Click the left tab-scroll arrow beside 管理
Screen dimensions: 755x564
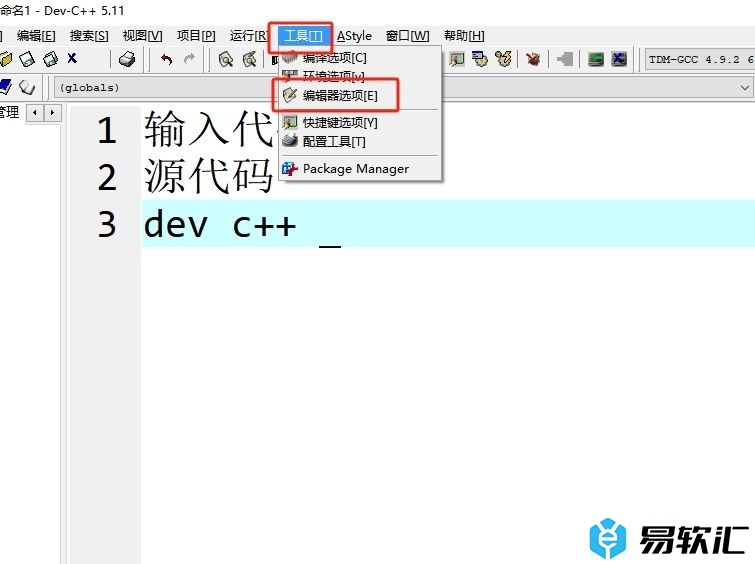35,113
